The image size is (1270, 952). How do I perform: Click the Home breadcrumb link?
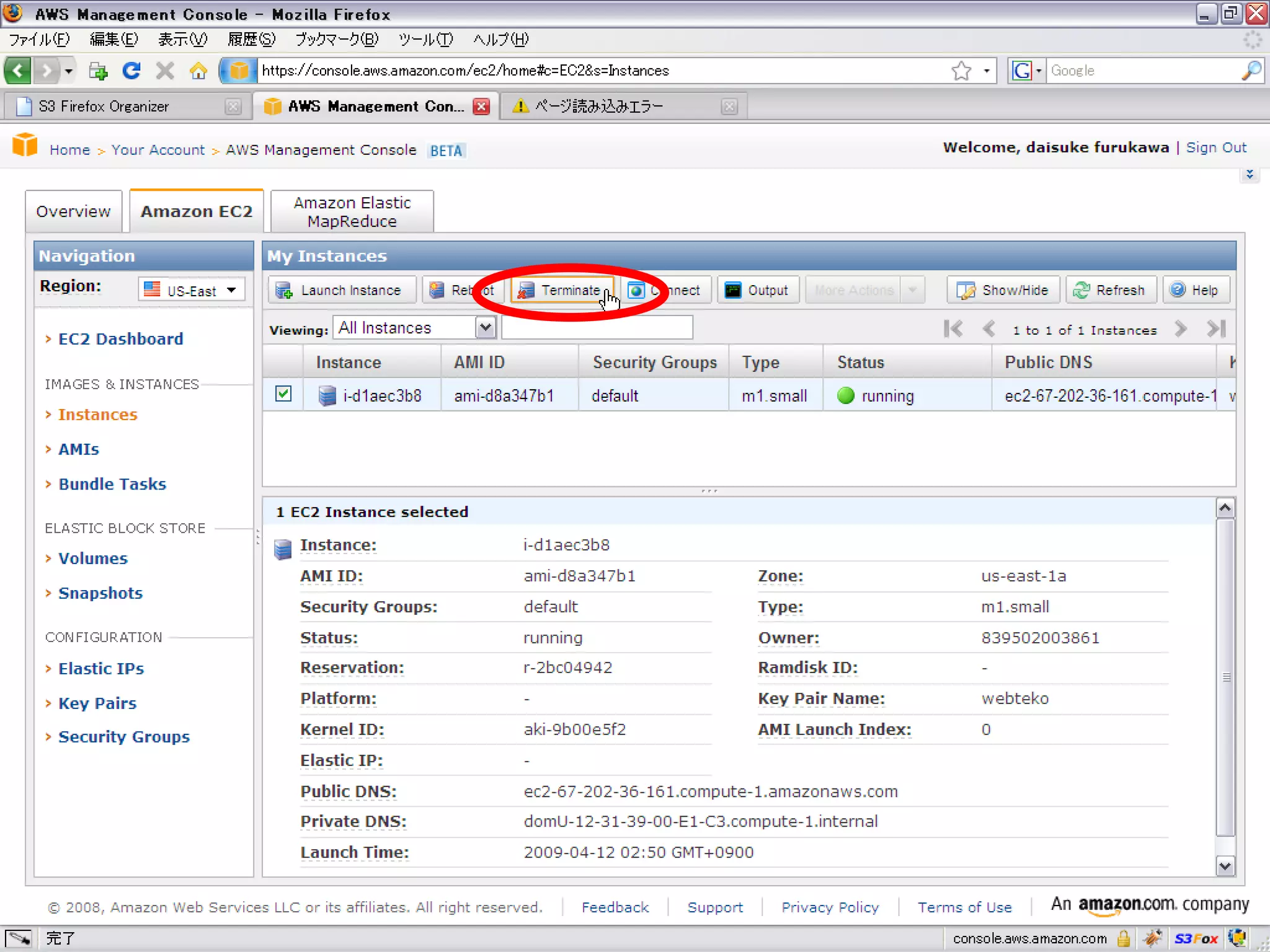tap(69, 150)
